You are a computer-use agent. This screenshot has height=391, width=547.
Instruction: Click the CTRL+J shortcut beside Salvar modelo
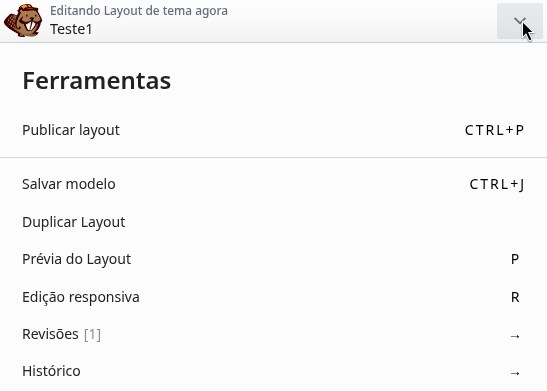point(497,184)
